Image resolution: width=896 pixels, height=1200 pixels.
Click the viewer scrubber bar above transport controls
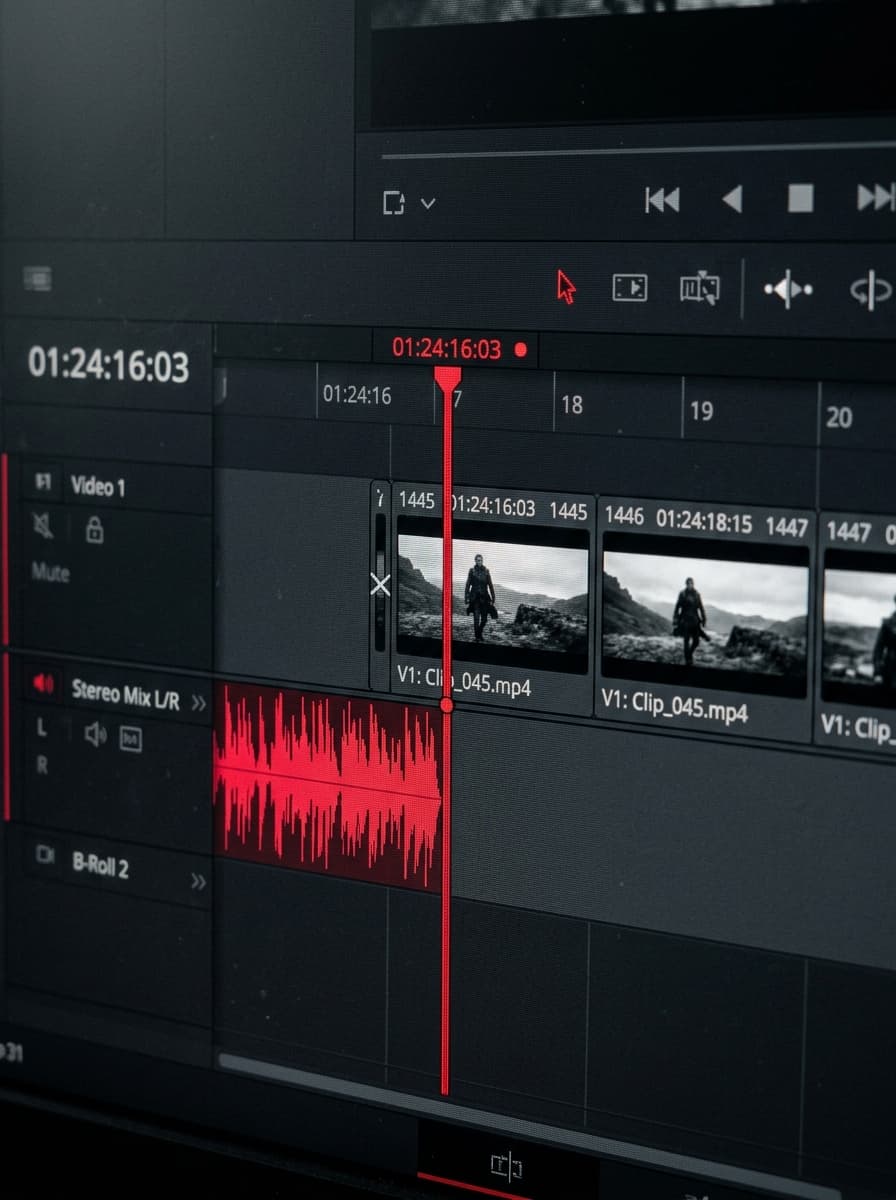point(638,151)
